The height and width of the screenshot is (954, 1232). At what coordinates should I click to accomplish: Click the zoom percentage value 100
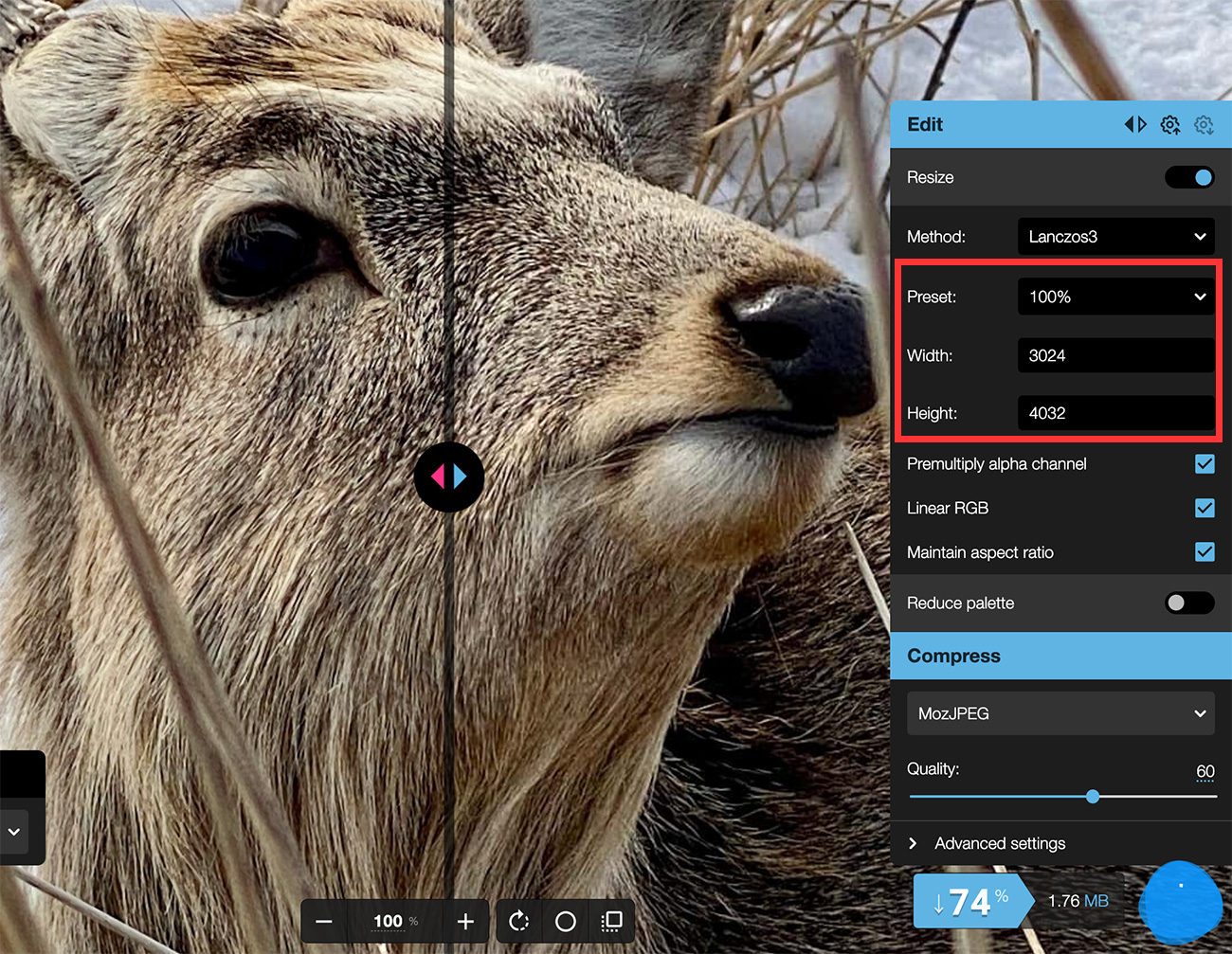pyautogui.click(x=388, y=921)
